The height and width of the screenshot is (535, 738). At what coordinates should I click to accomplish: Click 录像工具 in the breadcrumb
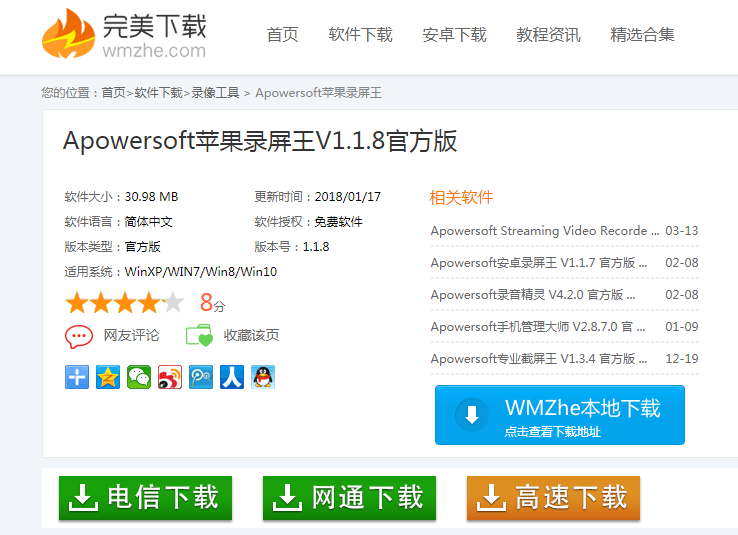pyautogui.click(x=215, y=93)
